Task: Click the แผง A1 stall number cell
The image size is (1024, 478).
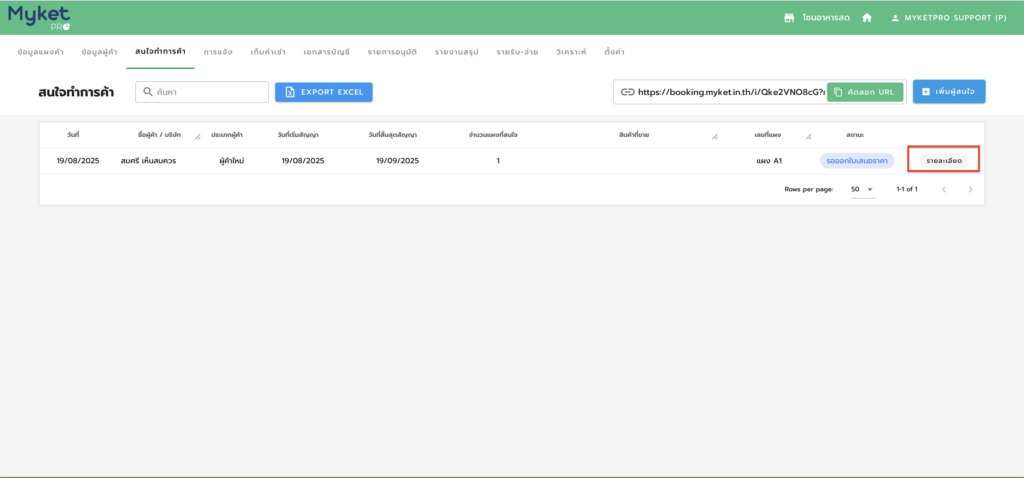Action: 769,161
